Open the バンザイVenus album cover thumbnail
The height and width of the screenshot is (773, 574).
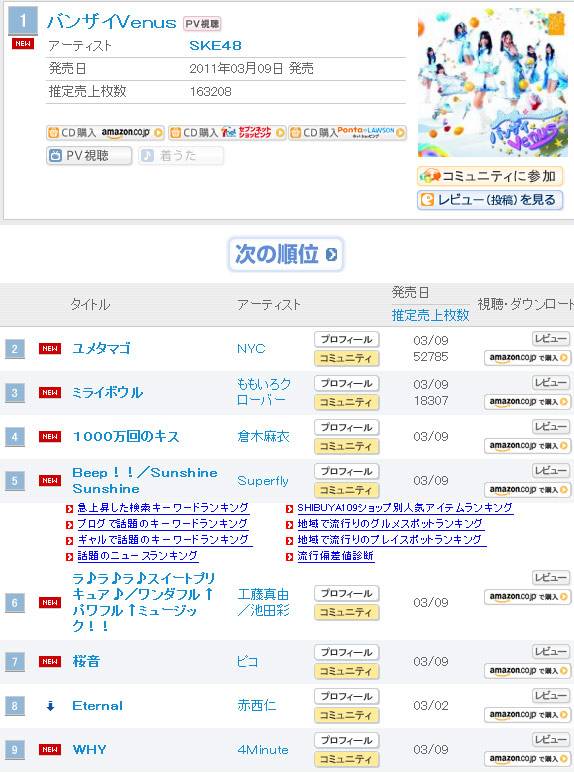coord(492,82)
